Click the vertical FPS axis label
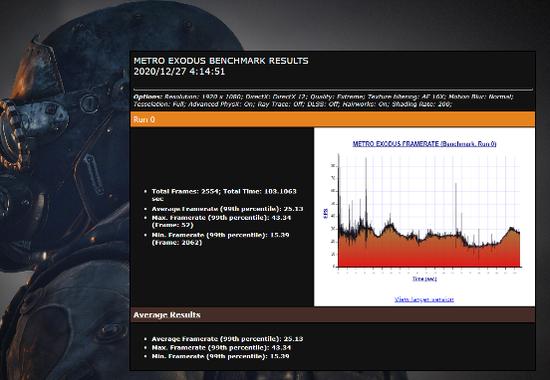 (326, 214)
